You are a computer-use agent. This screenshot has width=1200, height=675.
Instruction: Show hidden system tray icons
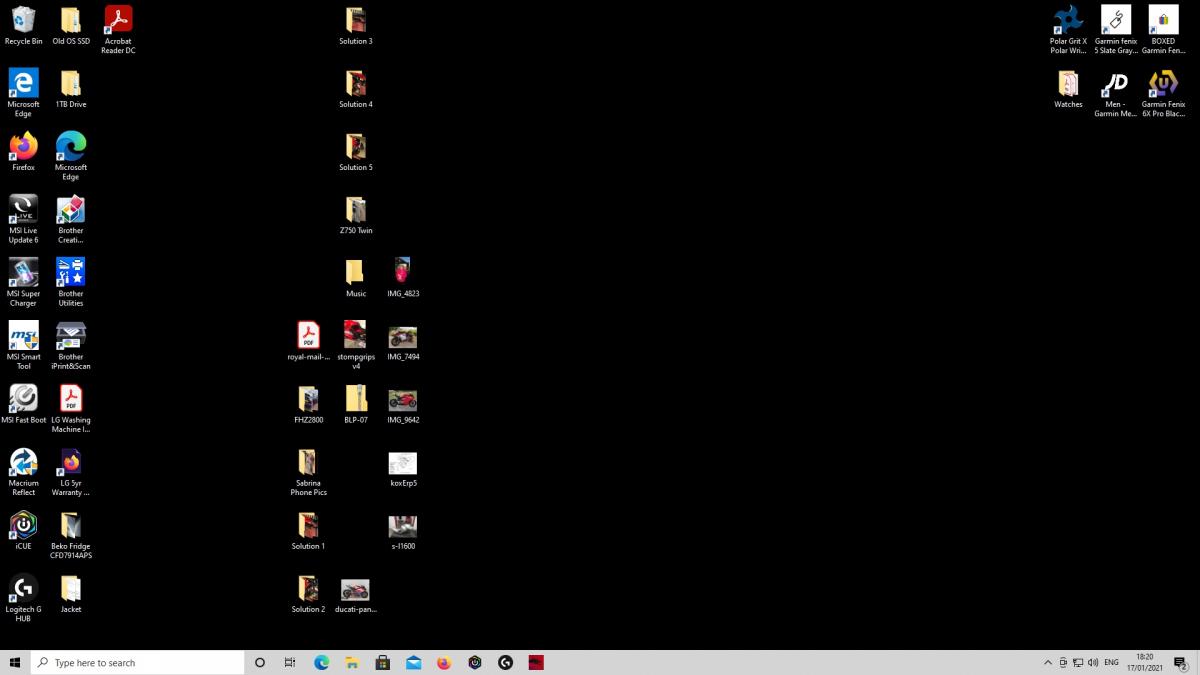pyautogui.click(x=1048, y=662)
